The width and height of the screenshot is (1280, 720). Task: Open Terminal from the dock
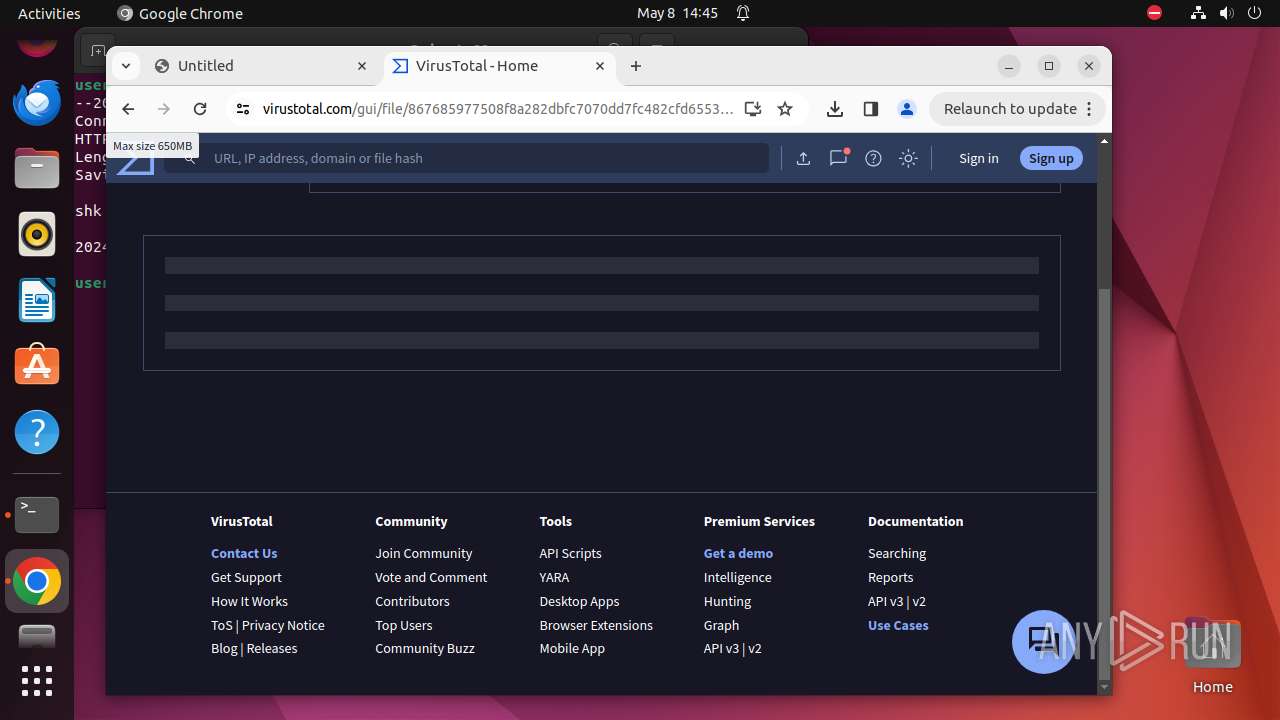point(37,515)
